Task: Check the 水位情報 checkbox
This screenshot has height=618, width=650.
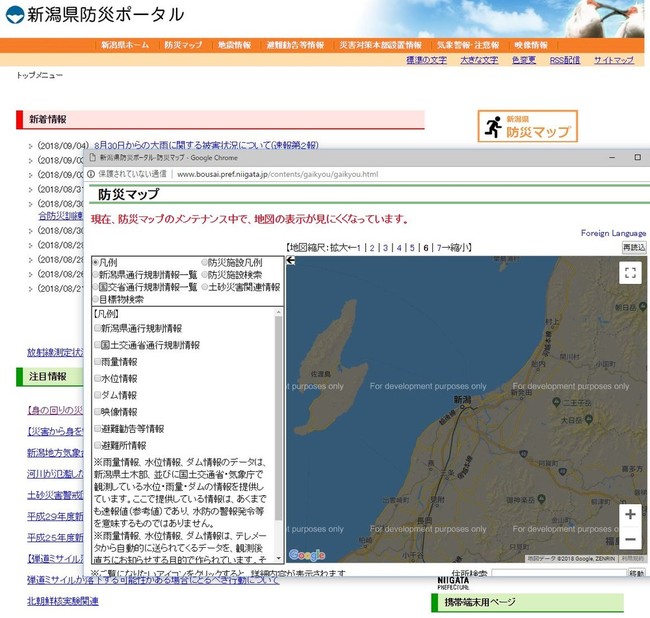Action: (x=97, y=378)
